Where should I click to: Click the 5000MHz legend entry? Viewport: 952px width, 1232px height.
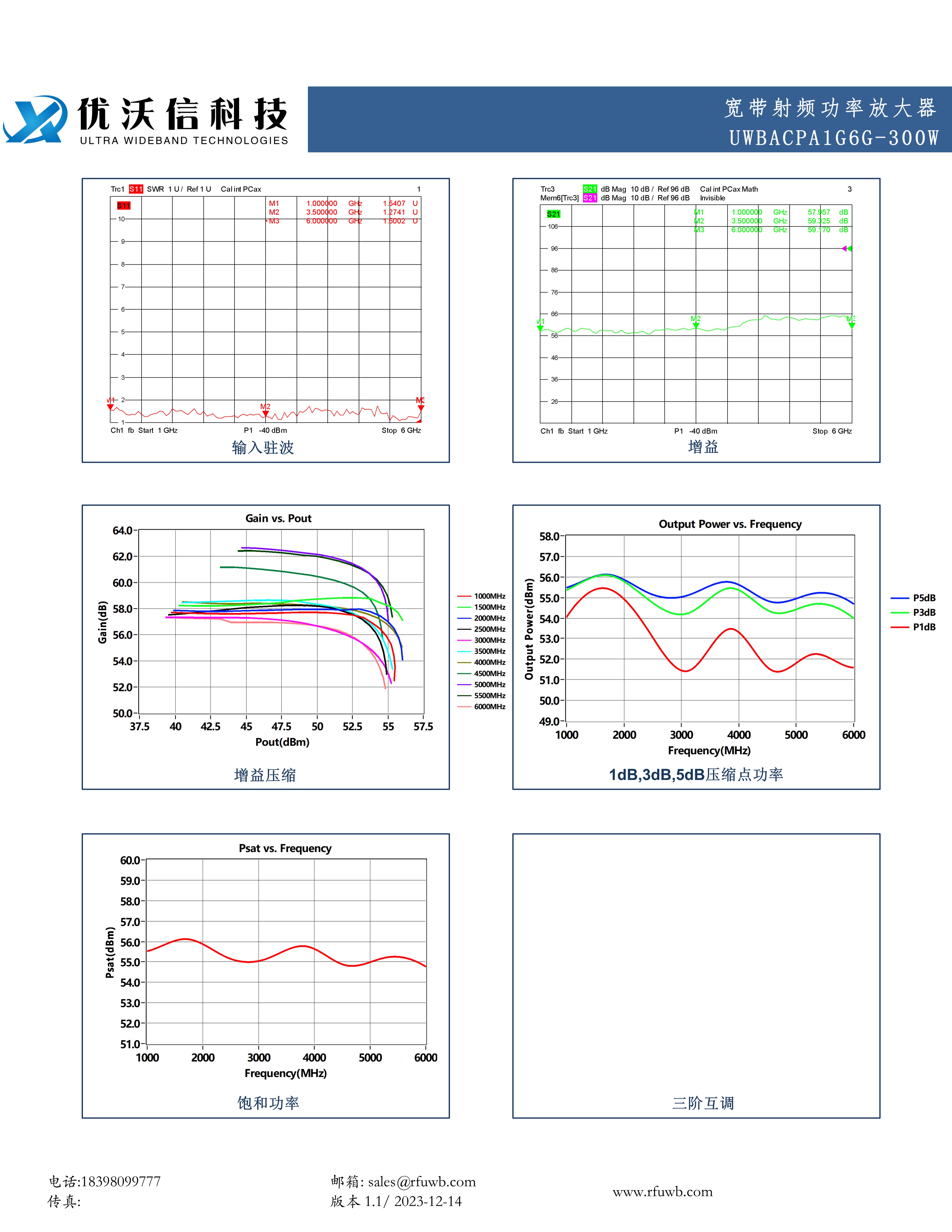coord(489,685)
